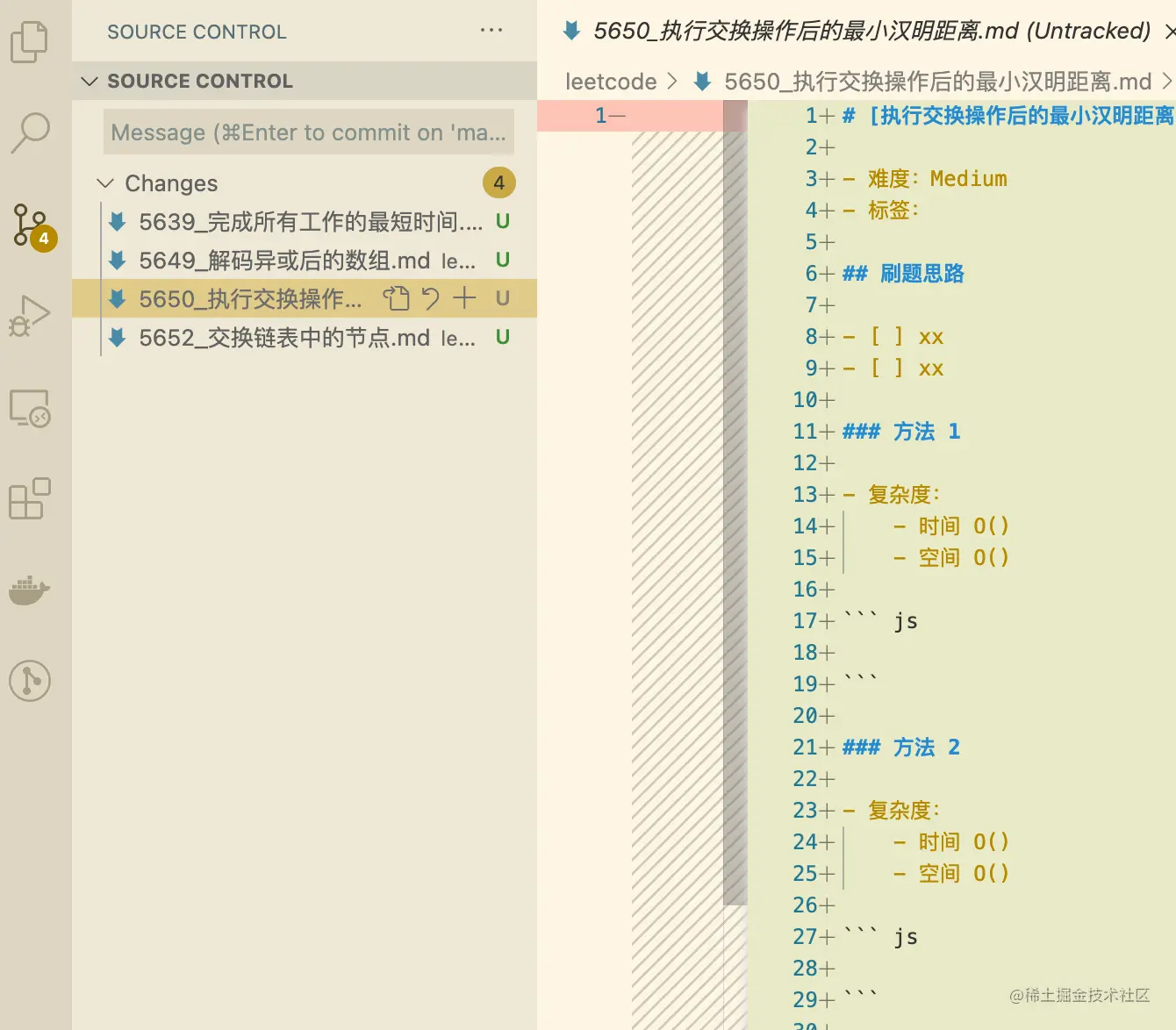1176x1030 pixels.
Task: Click the markdown icon in the editor tab
Action: point(571,31)
